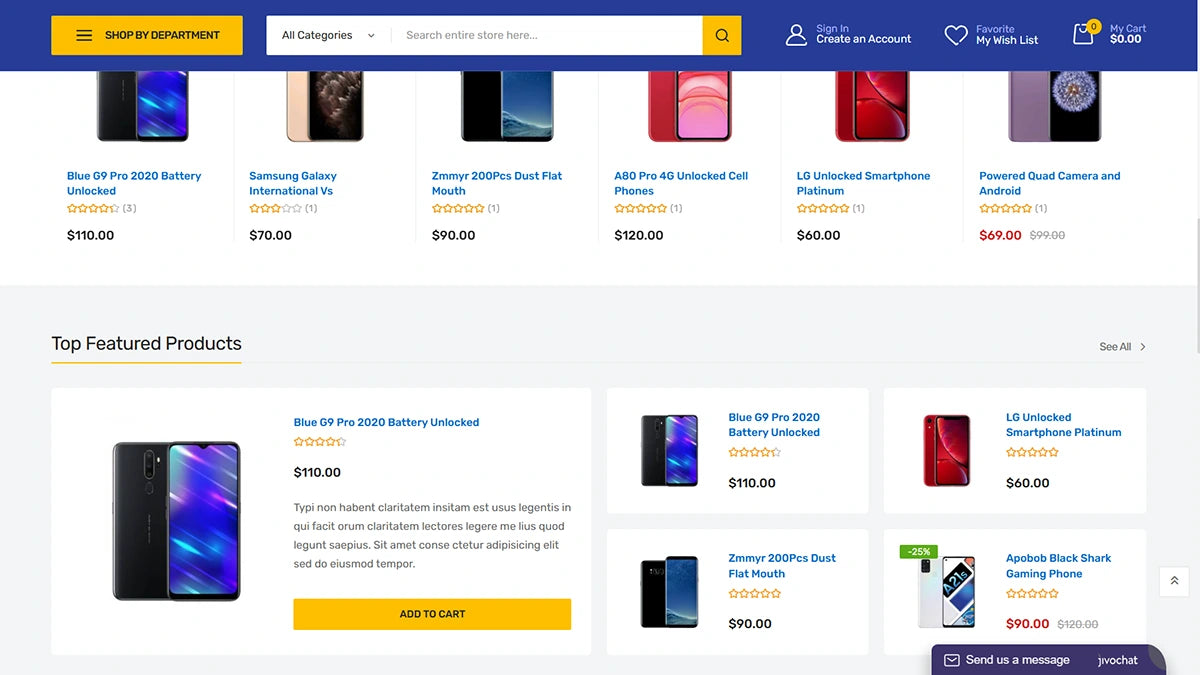Open the All Categories dropdown

point(325,34)
